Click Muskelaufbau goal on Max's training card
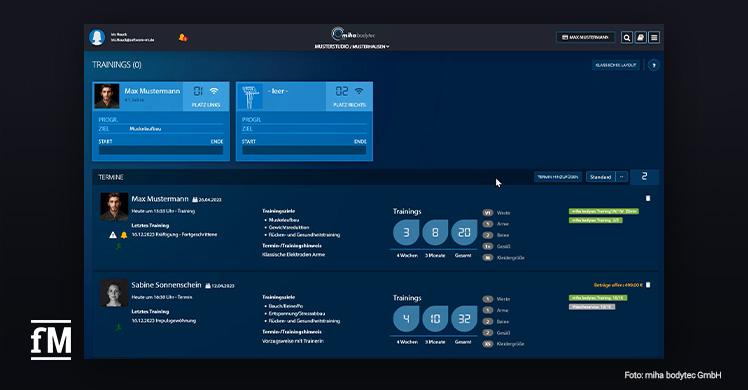The image size is (748, 390). coord(145,129)
